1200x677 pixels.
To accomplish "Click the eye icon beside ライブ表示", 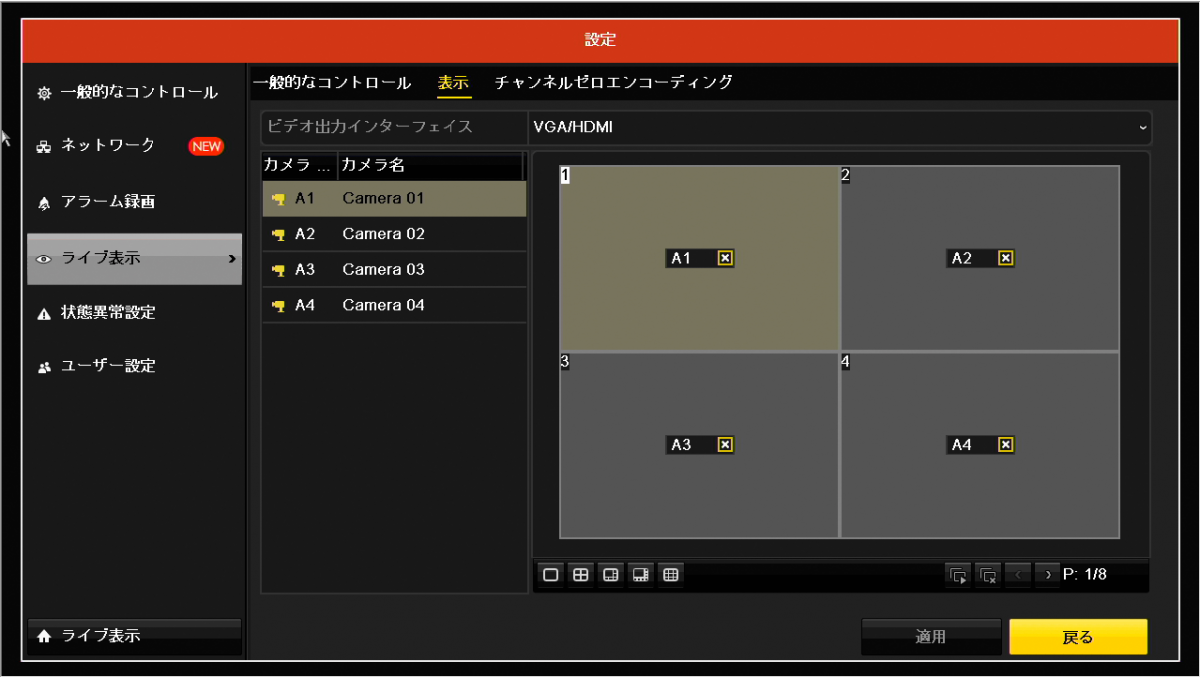I will coord(44,259).
